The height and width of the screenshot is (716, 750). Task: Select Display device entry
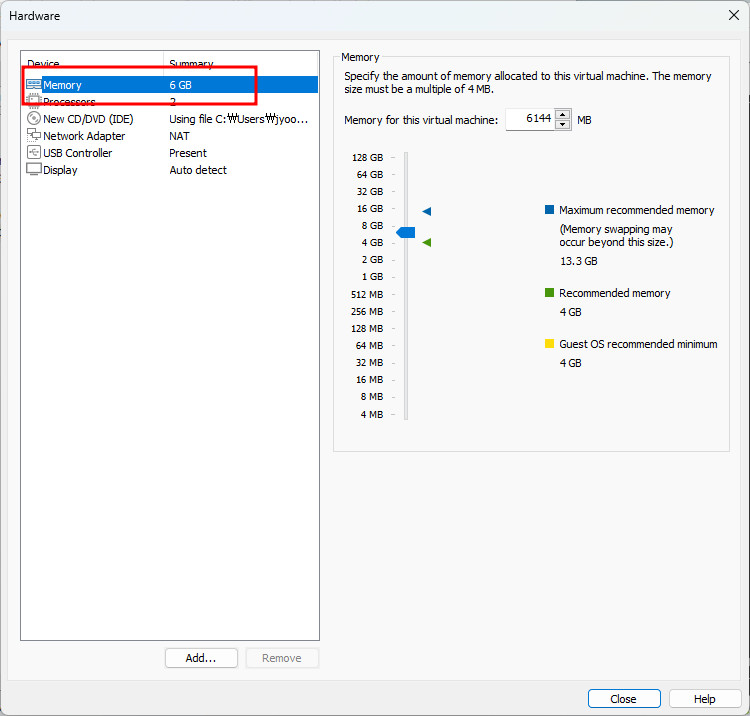click(170, 170)
